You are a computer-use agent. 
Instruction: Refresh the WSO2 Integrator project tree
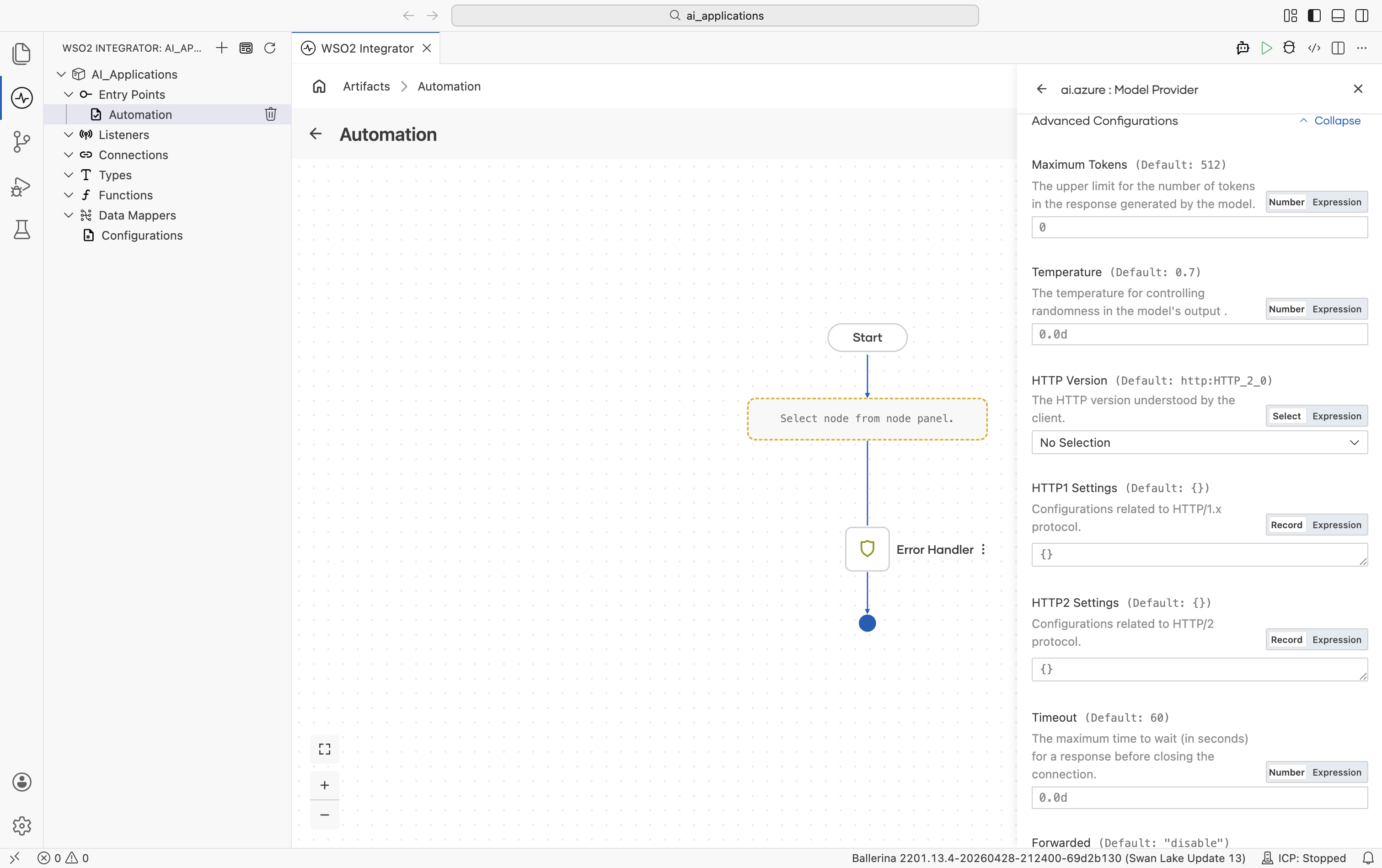click(270, 48)
